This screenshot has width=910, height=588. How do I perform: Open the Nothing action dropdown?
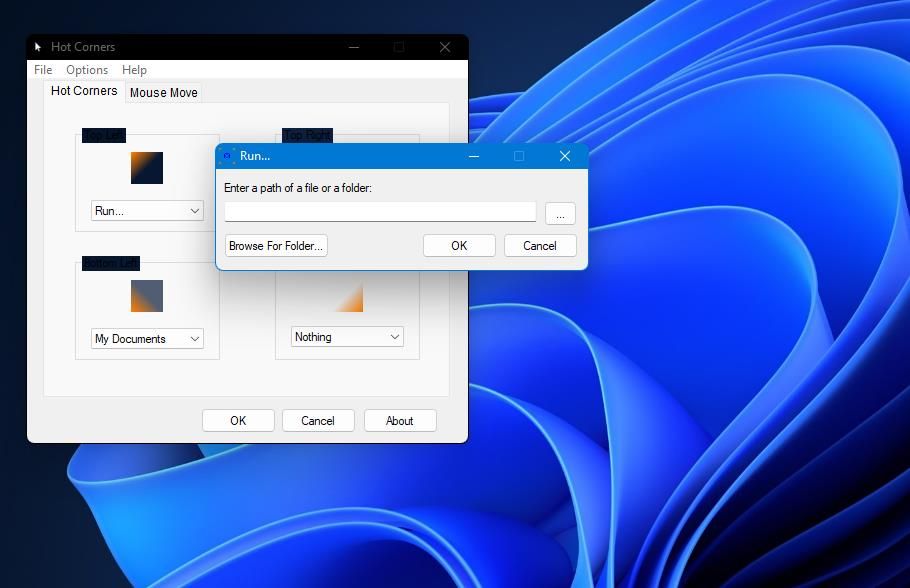[x=347, y=337]
